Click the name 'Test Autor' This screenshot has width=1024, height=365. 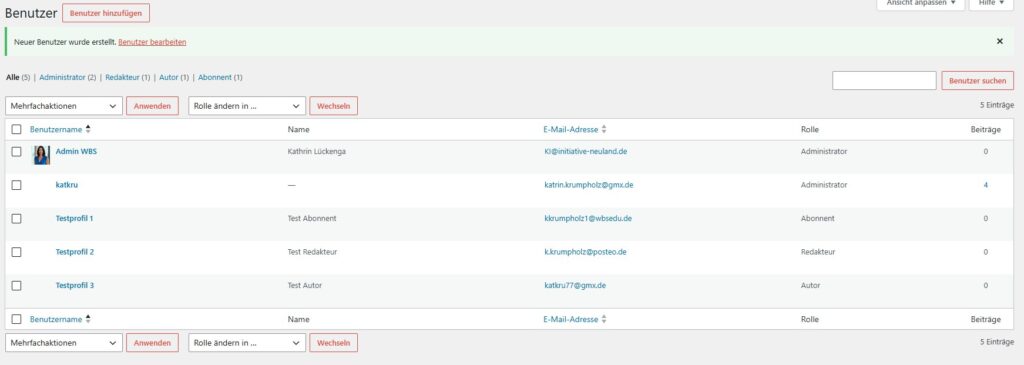pos(304,285)
